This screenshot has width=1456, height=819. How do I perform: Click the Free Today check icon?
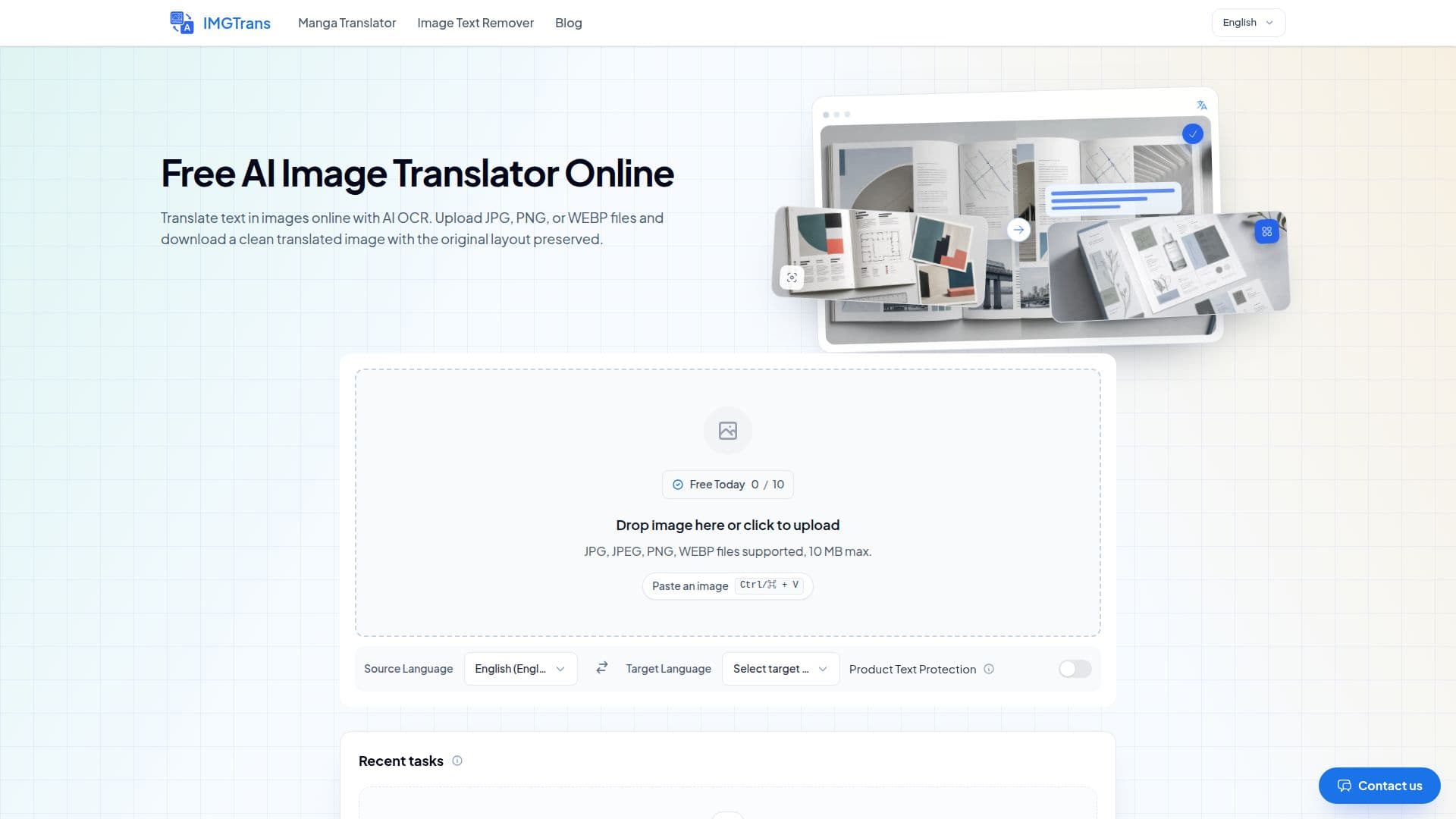click(678, 485)
